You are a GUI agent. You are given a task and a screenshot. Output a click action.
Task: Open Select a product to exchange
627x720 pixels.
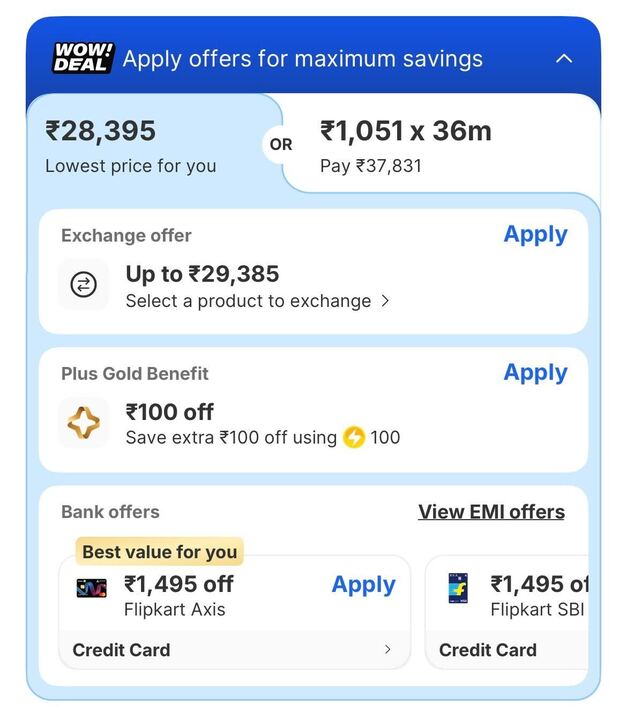click(x=257, y=301)
